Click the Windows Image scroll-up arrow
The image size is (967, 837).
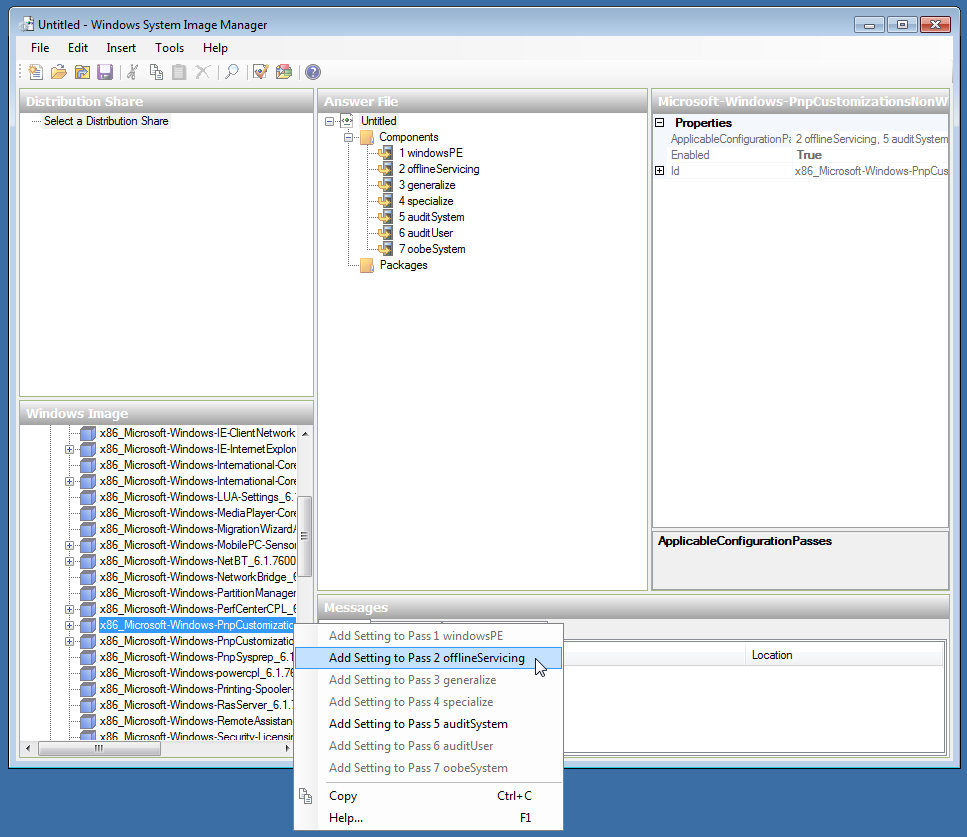point(305,434)
